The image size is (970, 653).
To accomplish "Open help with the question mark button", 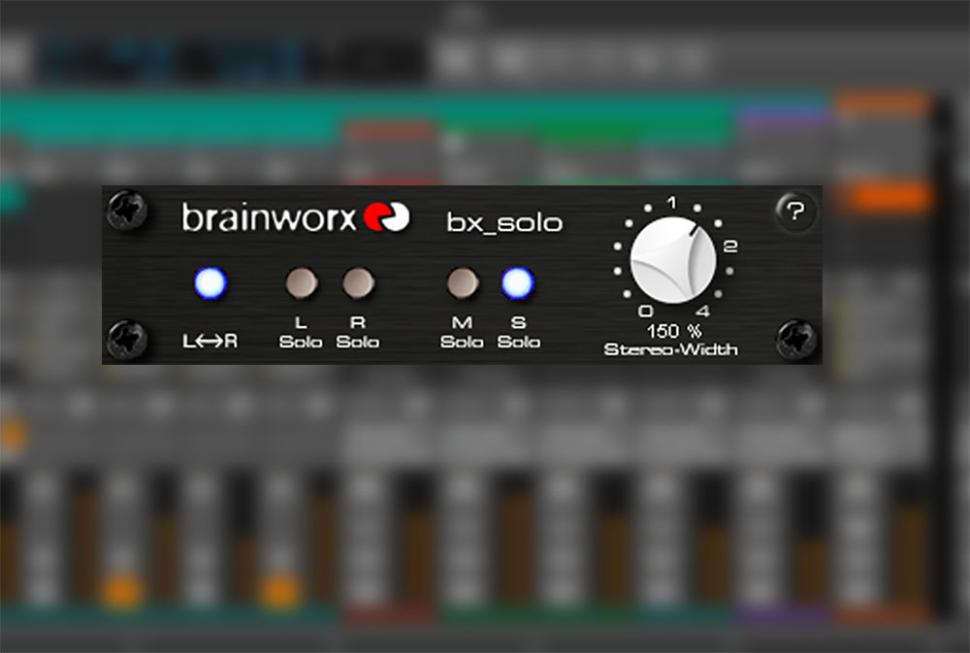I will 796,211.
